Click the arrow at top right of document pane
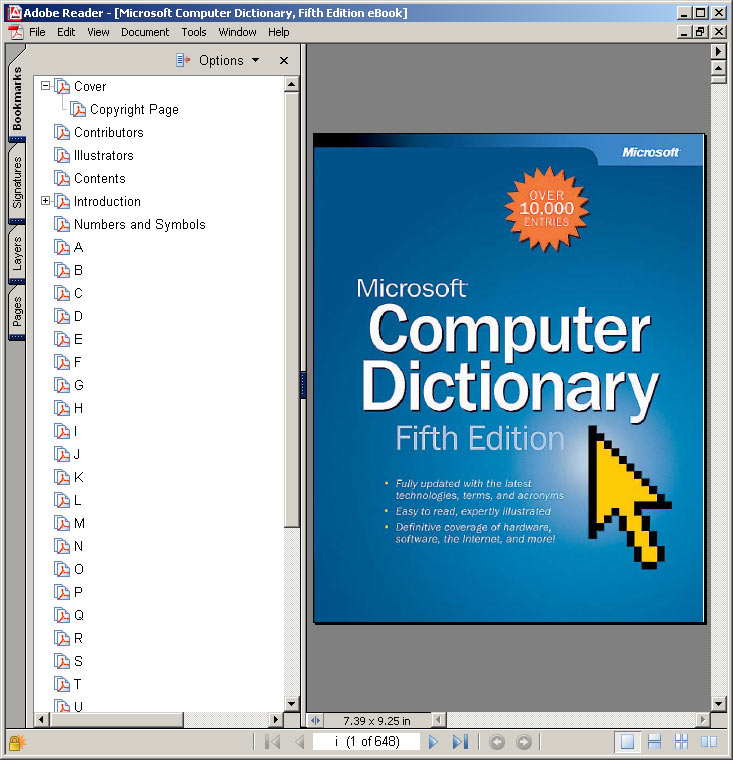The height and width of the screenshot is (760, 733). tap(718, 51)
